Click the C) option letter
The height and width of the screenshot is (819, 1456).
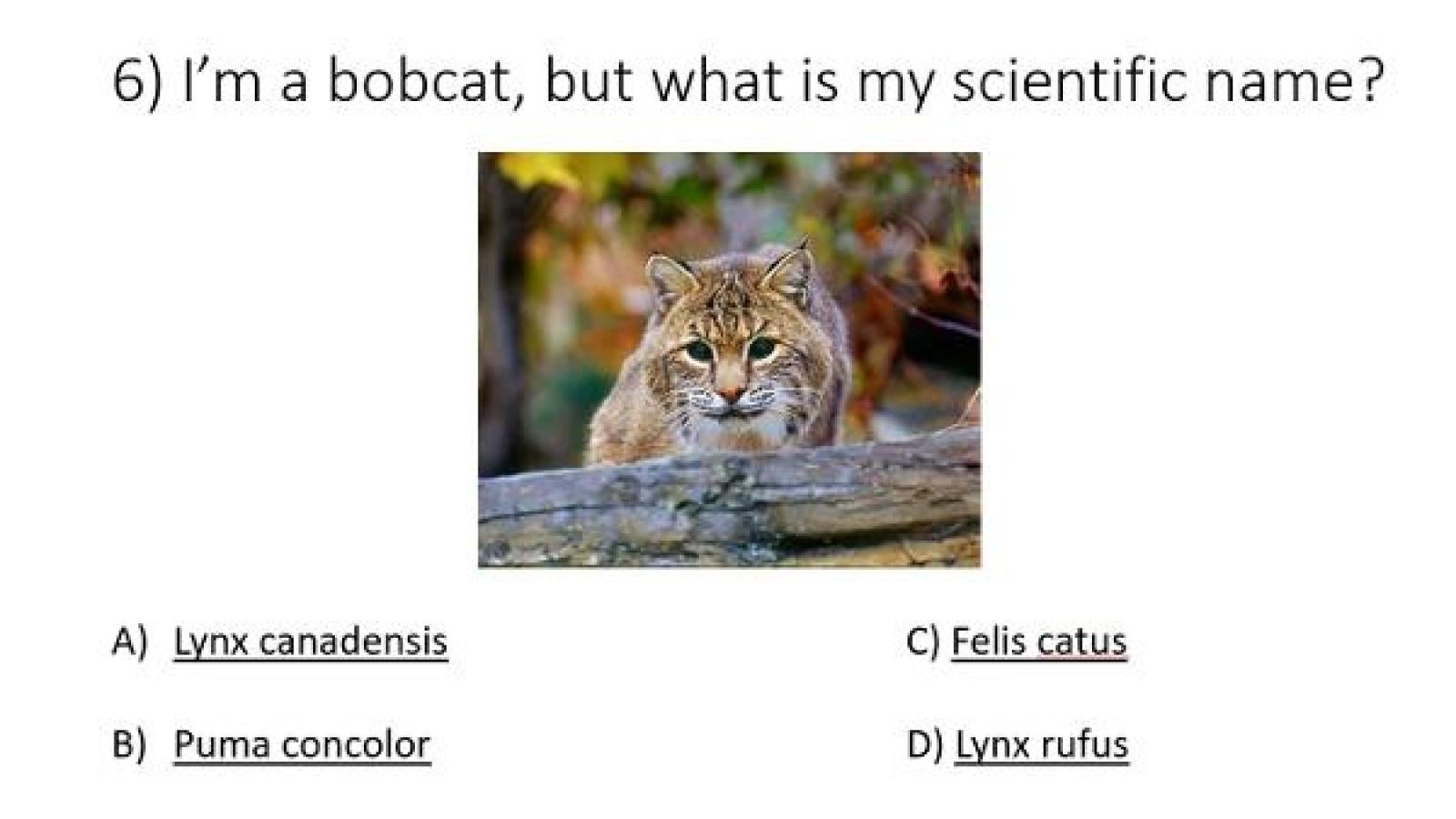tap(923, 642)
